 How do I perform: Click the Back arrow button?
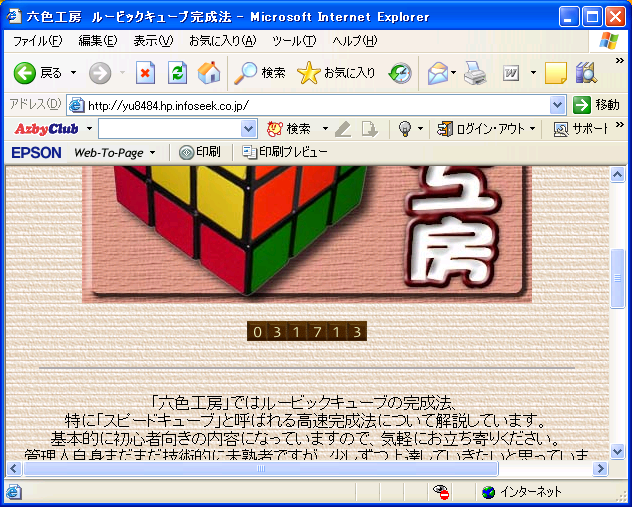click(26, 73)
